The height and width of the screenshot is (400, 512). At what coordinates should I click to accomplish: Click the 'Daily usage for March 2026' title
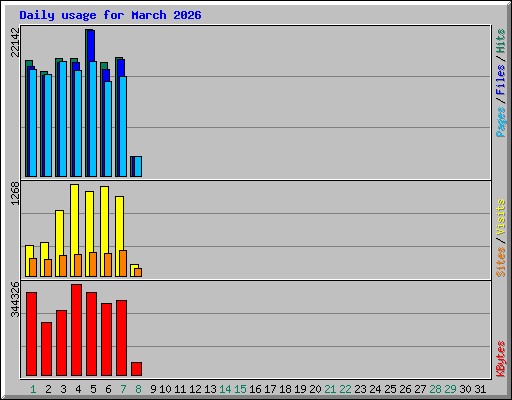click(110, 15)
